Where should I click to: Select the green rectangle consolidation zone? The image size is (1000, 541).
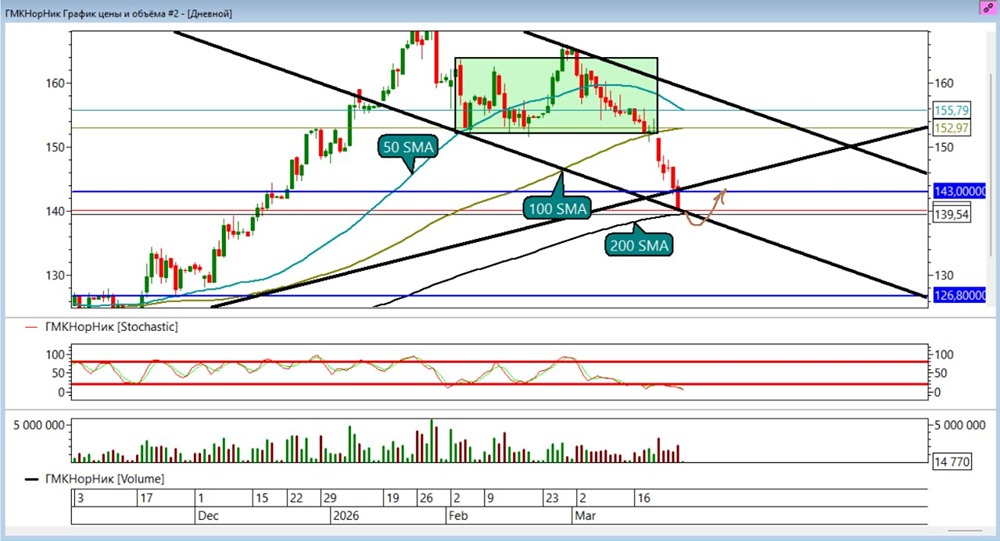point(556,96)
